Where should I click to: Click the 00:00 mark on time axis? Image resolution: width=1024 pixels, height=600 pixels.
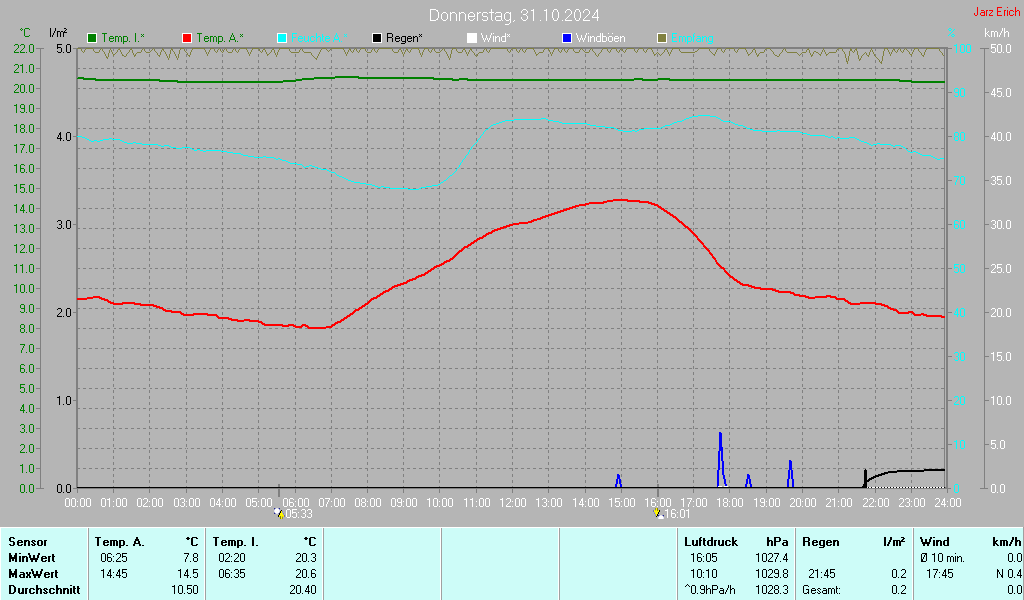tap(78, 503)
